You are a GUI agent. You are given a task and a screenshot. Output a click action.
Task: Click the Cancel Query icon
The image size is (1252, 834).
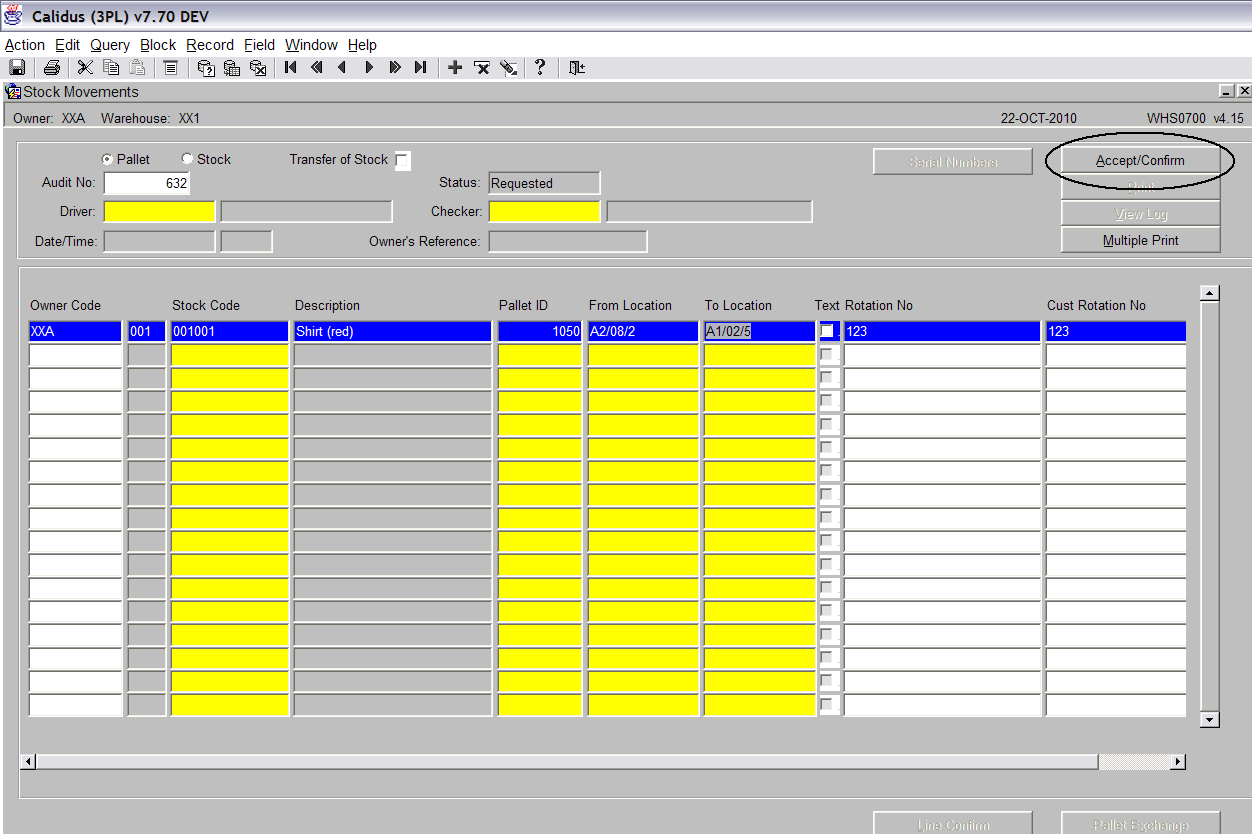[258, 67]
